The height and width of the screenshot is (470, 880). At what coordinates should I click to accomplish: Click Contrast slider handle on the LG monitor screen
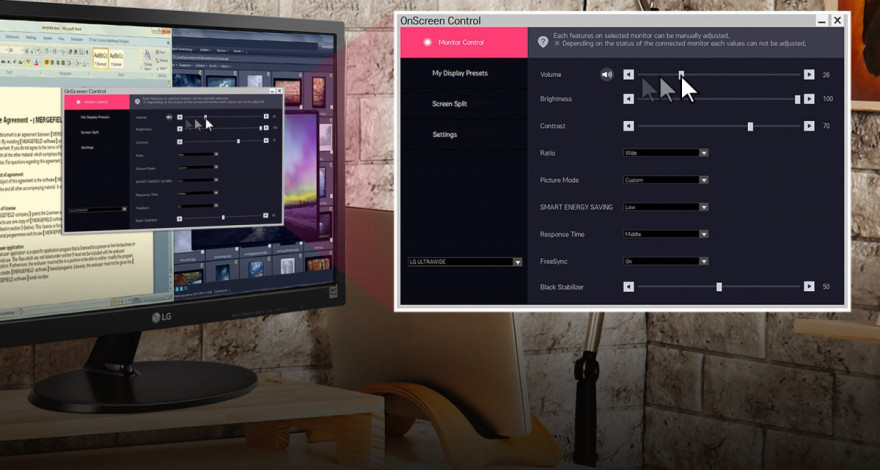point(239,141)
